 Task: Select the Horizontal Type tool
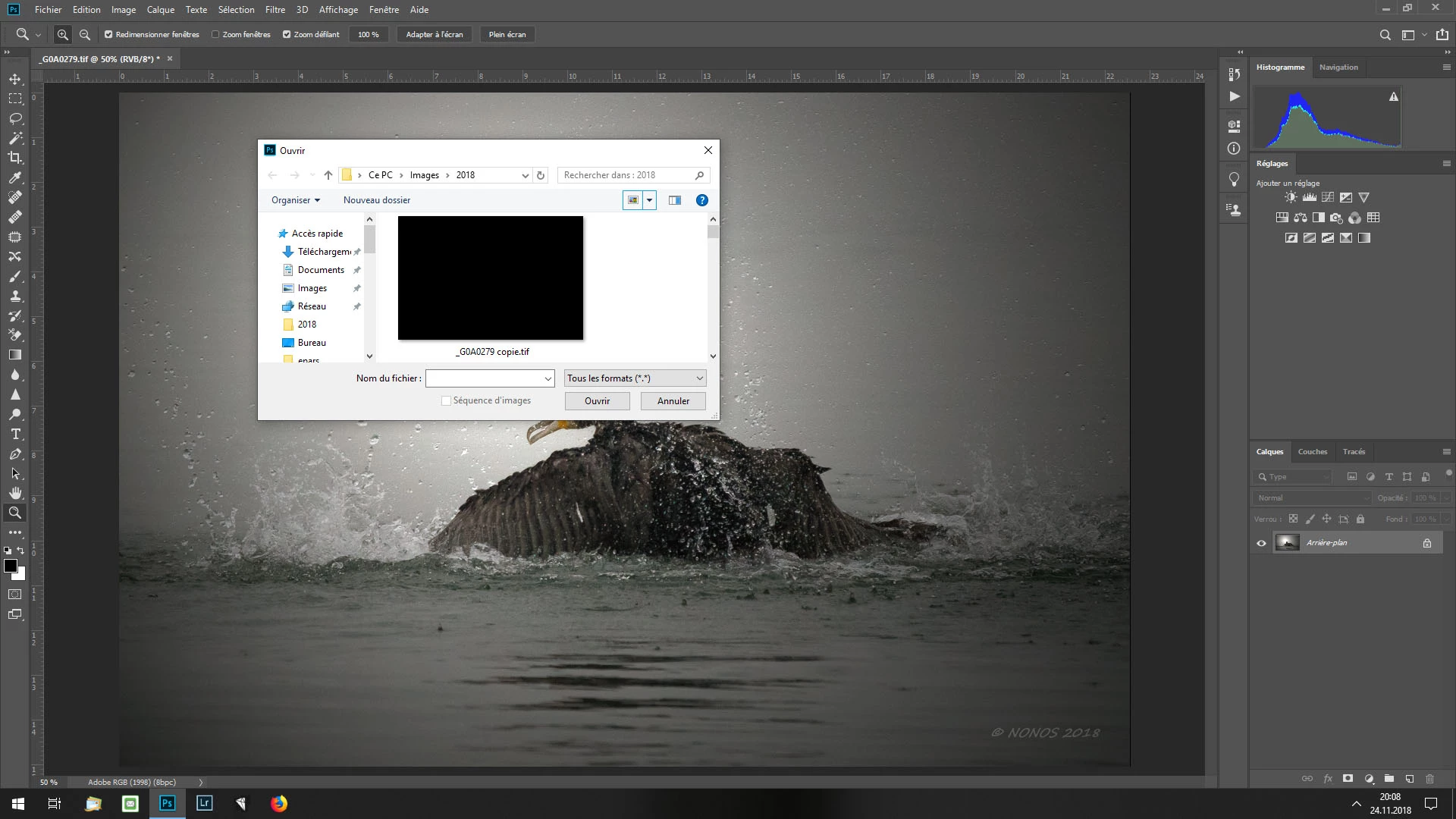point(15,435)
